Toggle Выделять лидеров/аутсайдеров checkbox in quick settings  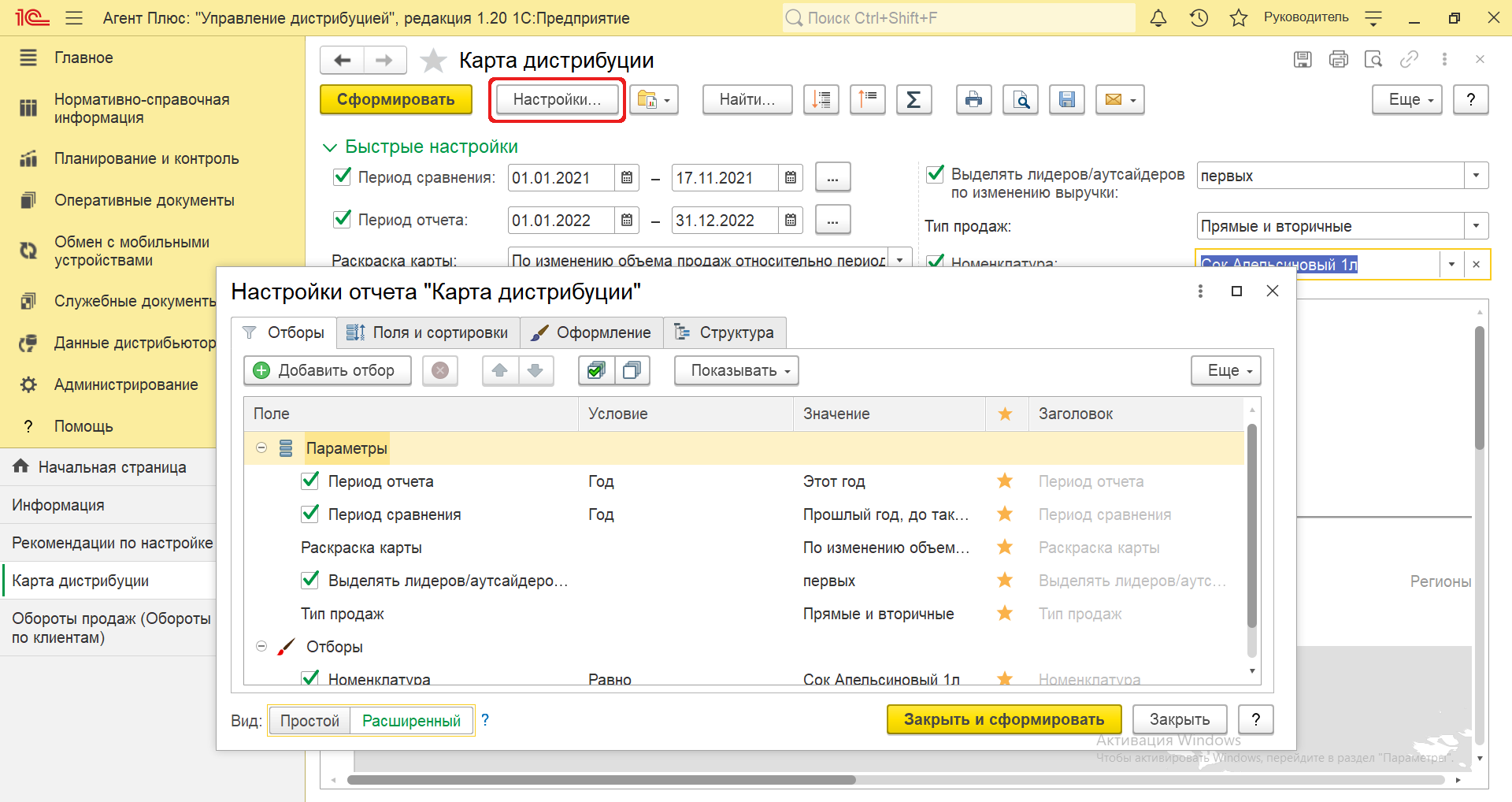coord(936,173)
